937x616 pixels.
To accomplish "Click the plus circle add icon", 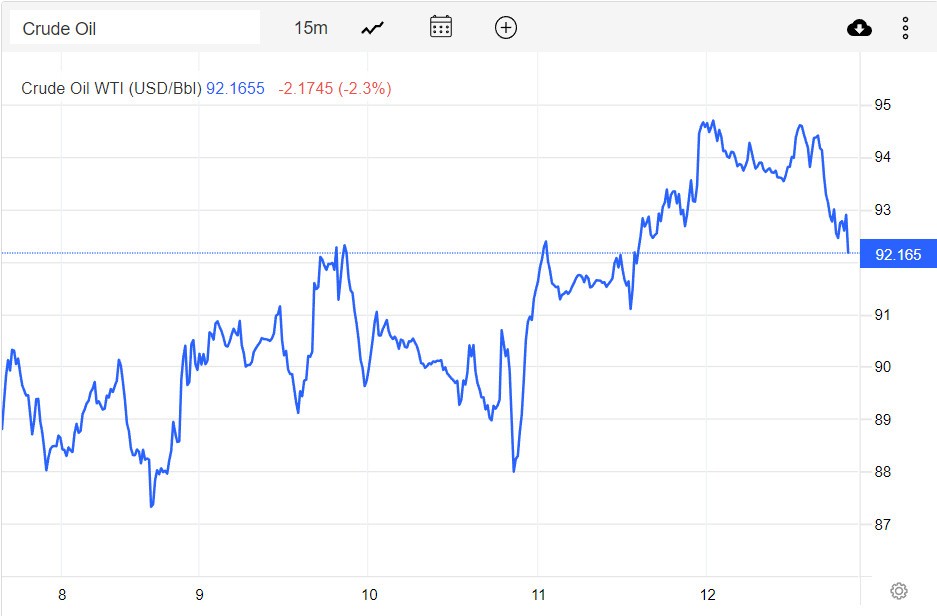I will coord(506,28).
